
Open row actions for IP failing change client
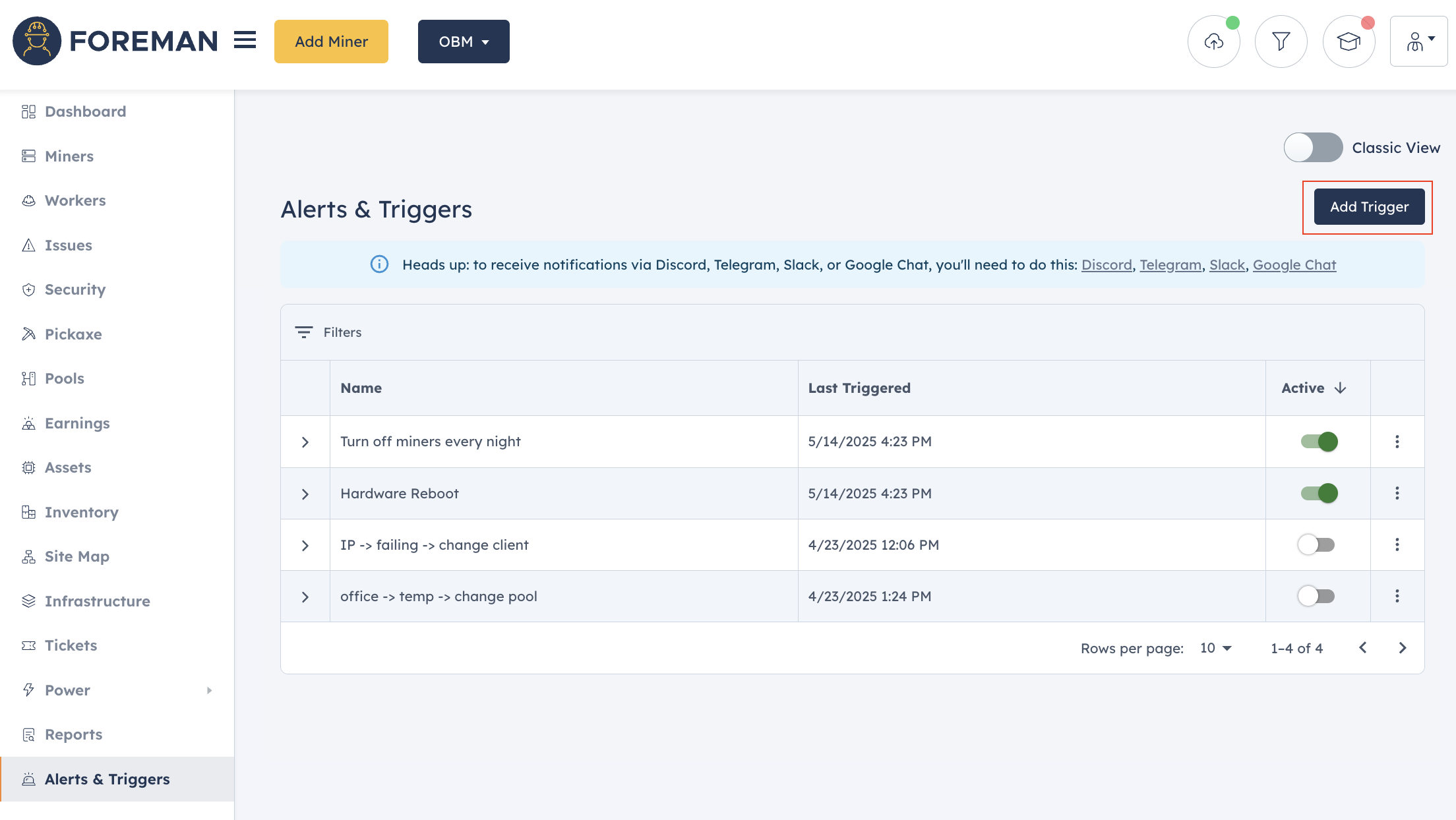1397,544
